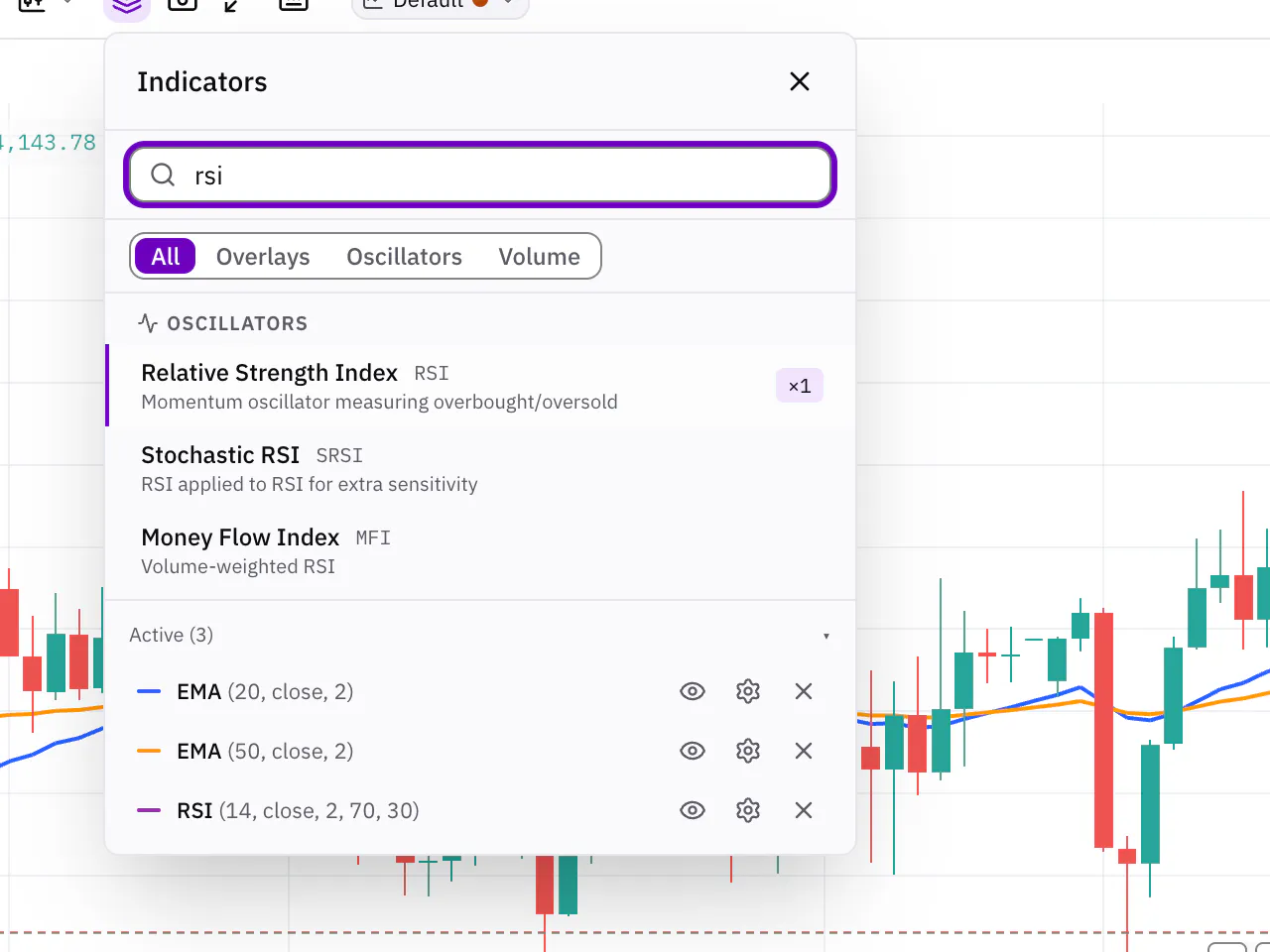Add the Money Flow Index indicator

click(480, 550)
